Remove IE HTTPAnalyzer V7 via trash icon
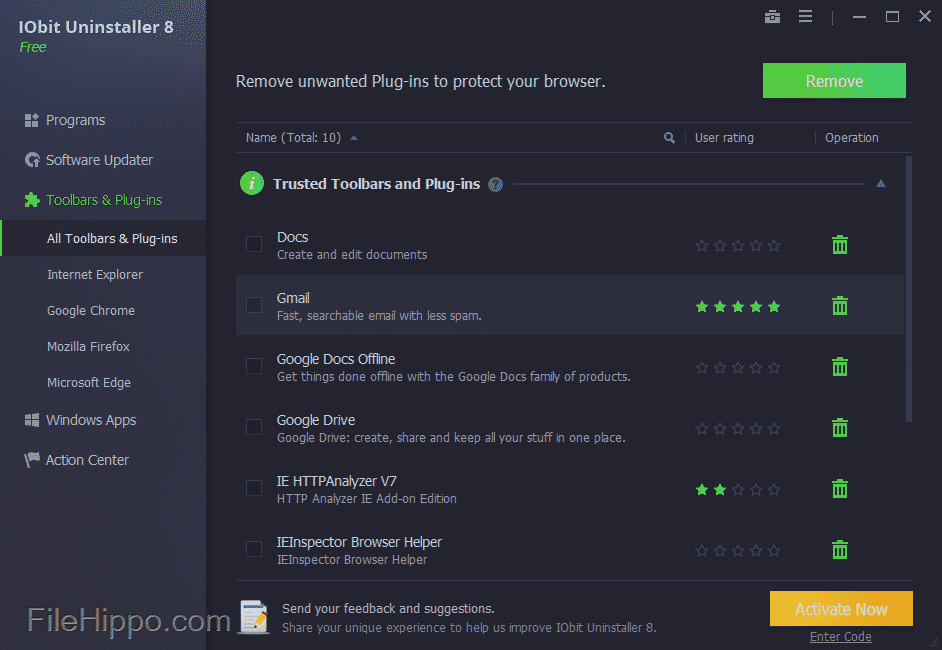The height and width of the screenshot is (650, 942). pos(840,488)
